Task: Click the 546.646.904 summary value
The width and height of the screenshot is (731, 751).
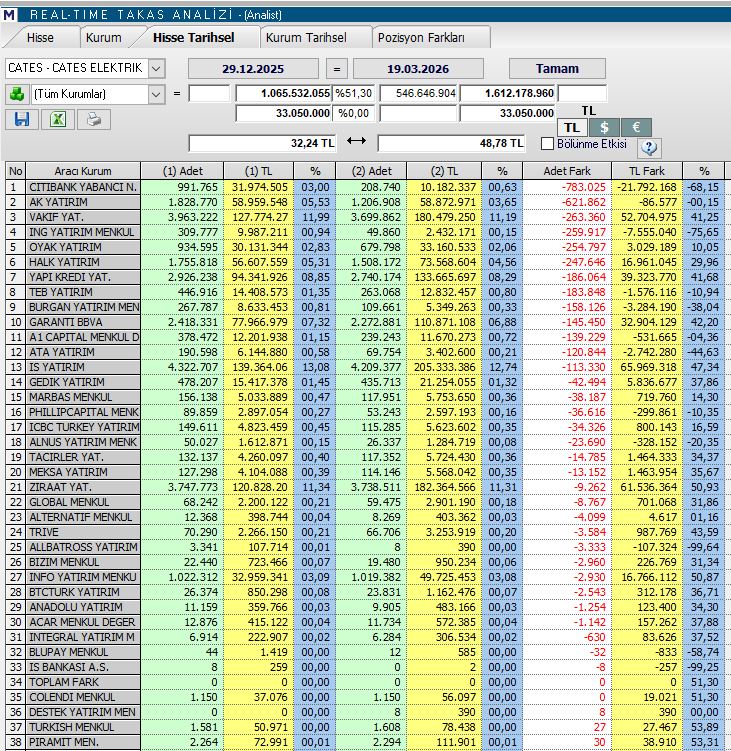Action: pyautogui.click(x=418, y=93)
